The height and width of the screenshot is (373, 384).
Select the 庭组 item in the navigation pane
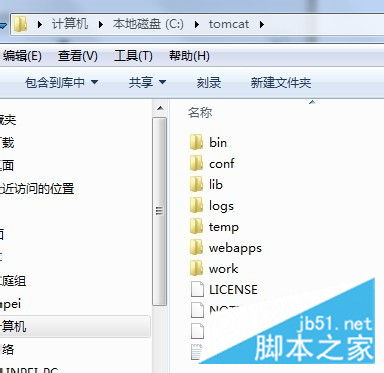[x=13, y=281]
